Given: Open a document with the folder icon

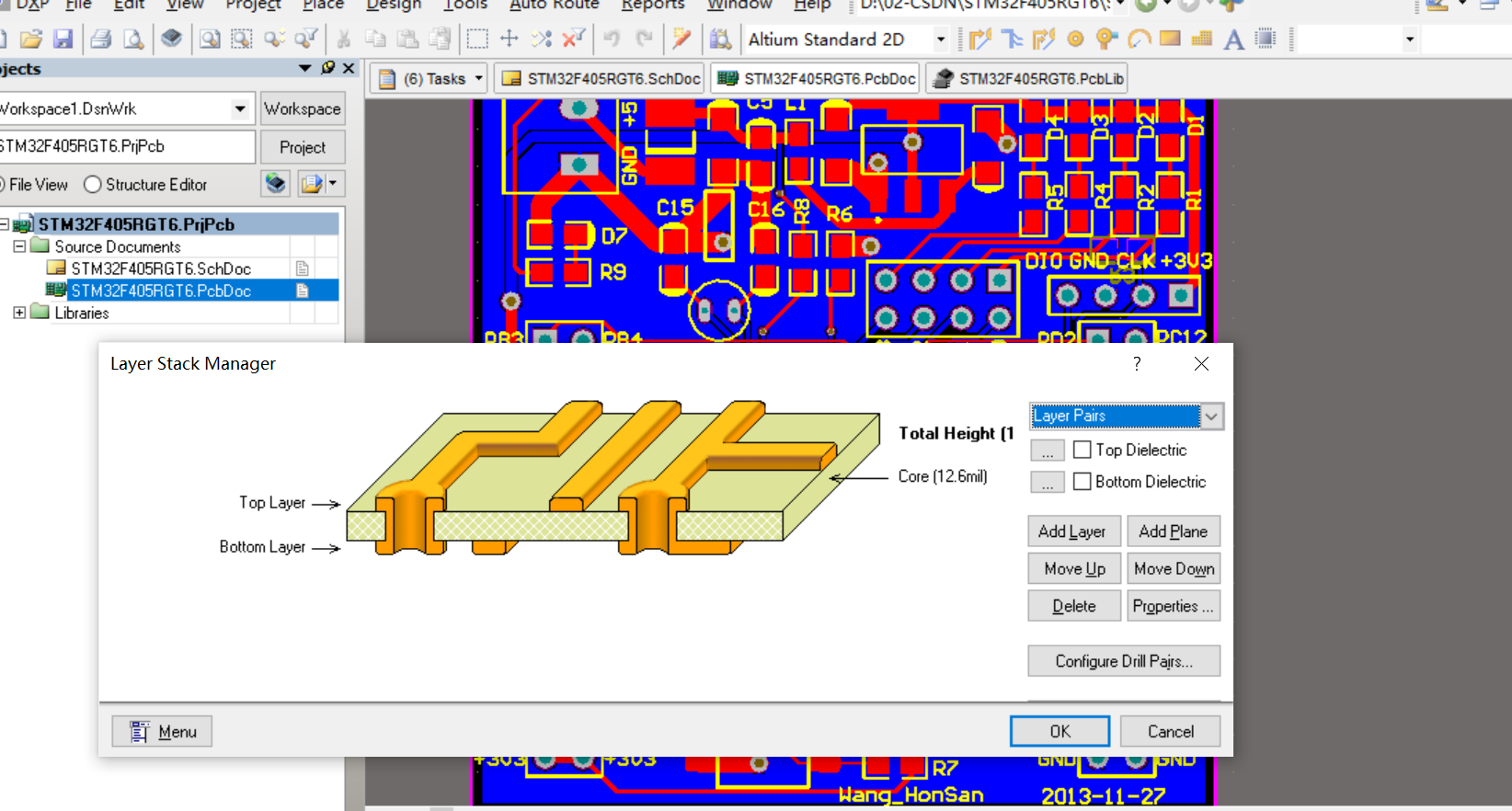Looking at the screenshot, I should [x=31, y=39].
